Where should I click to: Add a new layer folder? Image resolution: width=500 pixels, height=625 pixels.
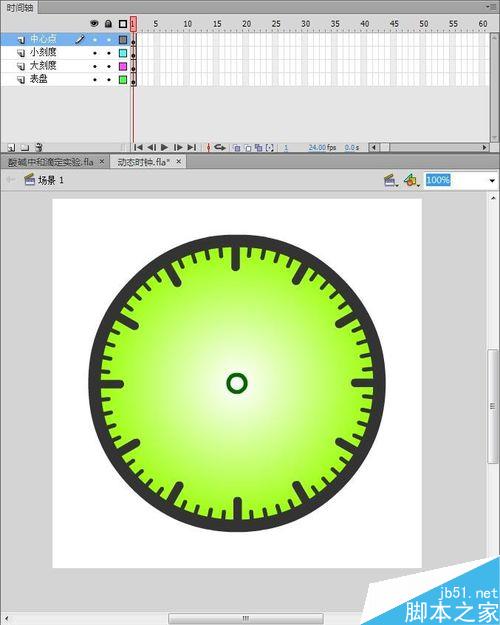point(25,147)
